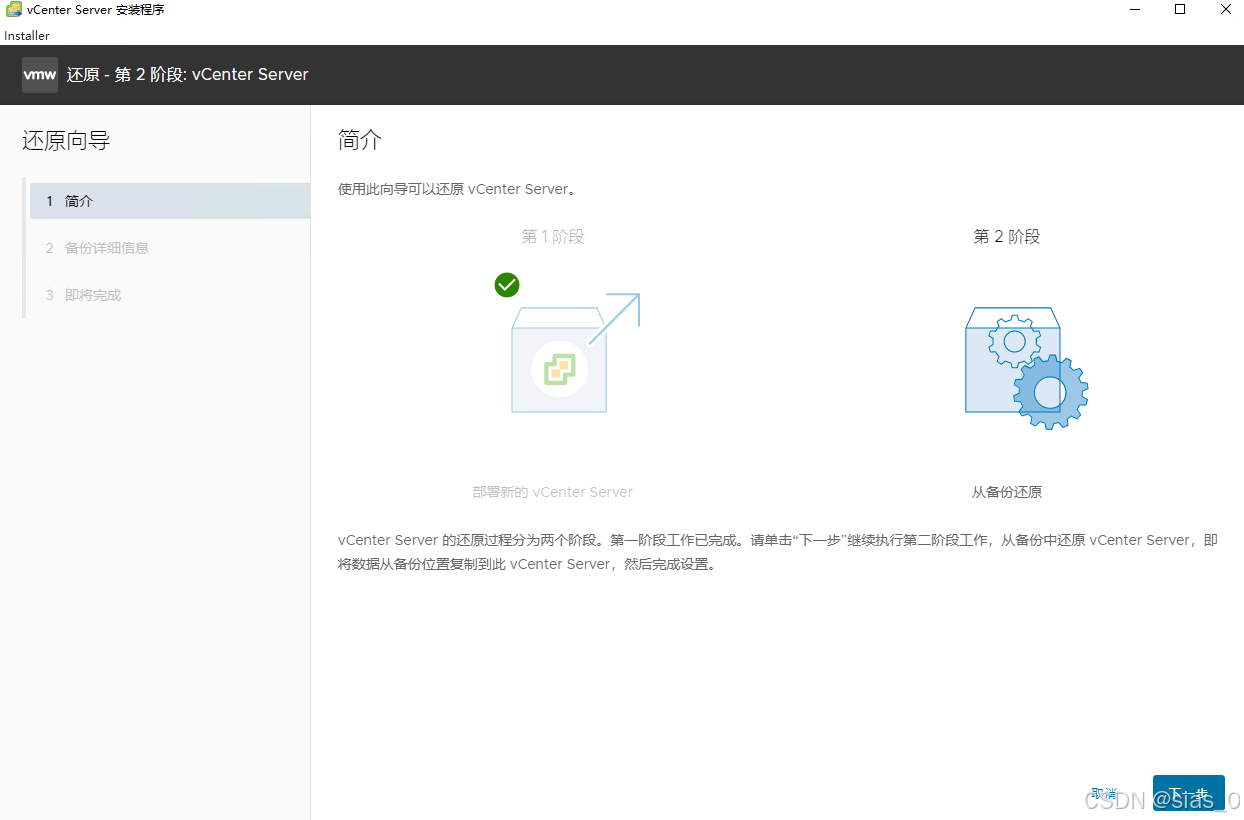Click the green checkmark on stage 1
Screen dimensions: 1244x820
tap(507, 285)
